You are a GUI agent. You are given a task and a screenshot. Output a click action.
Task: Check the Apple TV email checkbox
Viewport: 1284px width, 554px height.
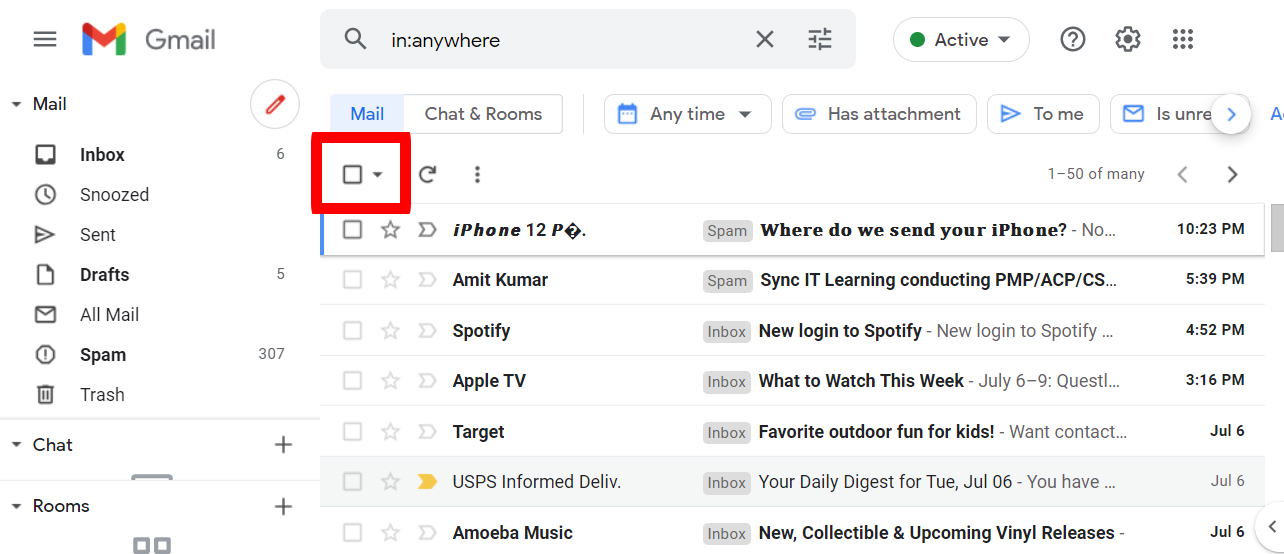352,380
